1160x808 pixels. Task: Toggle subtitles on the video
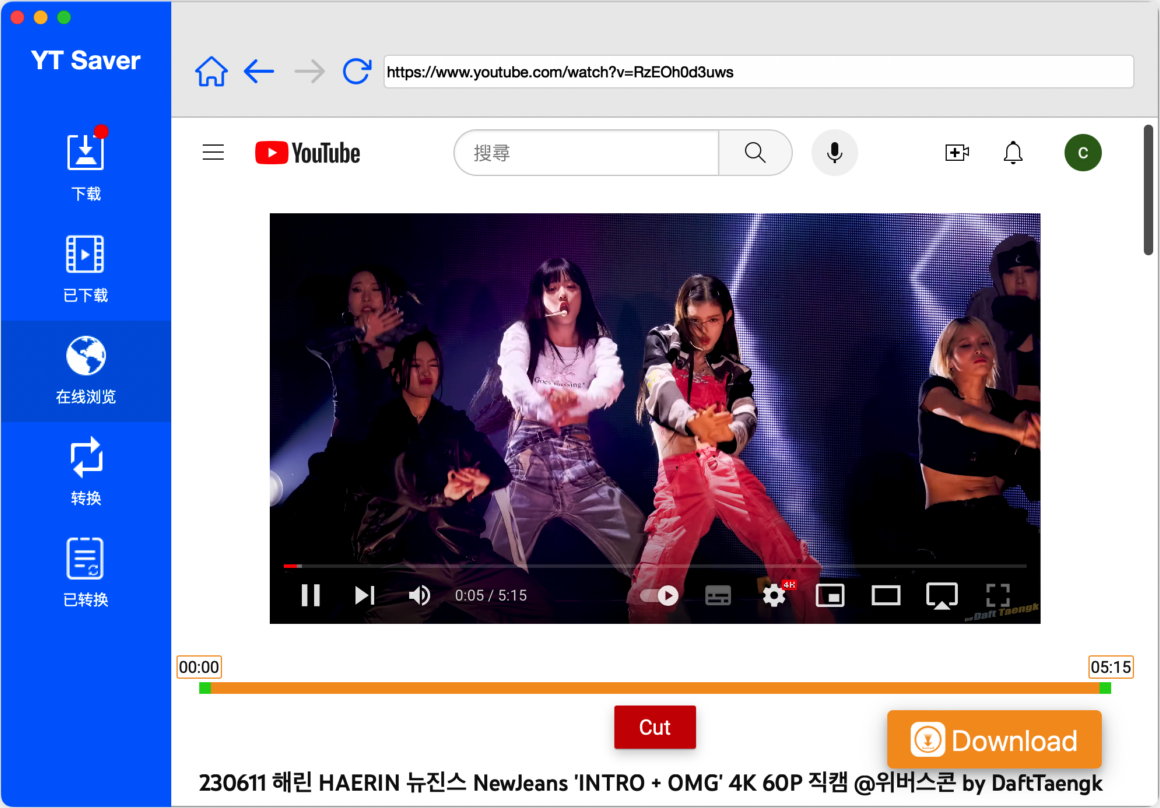click(x=718, y=595)
